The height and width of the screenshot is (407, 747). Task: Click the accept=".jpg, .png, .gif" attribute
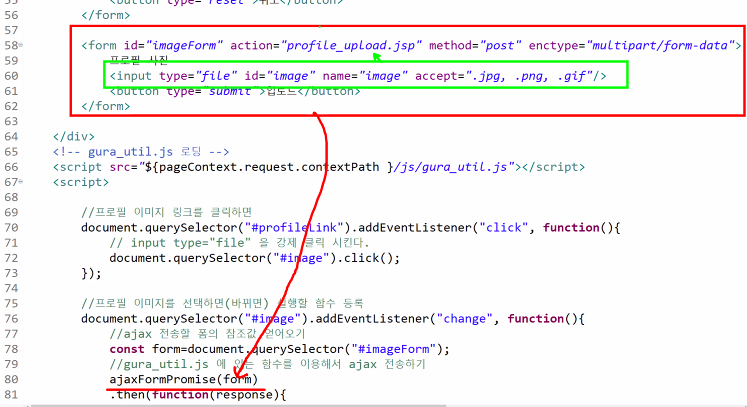point(504,76)
